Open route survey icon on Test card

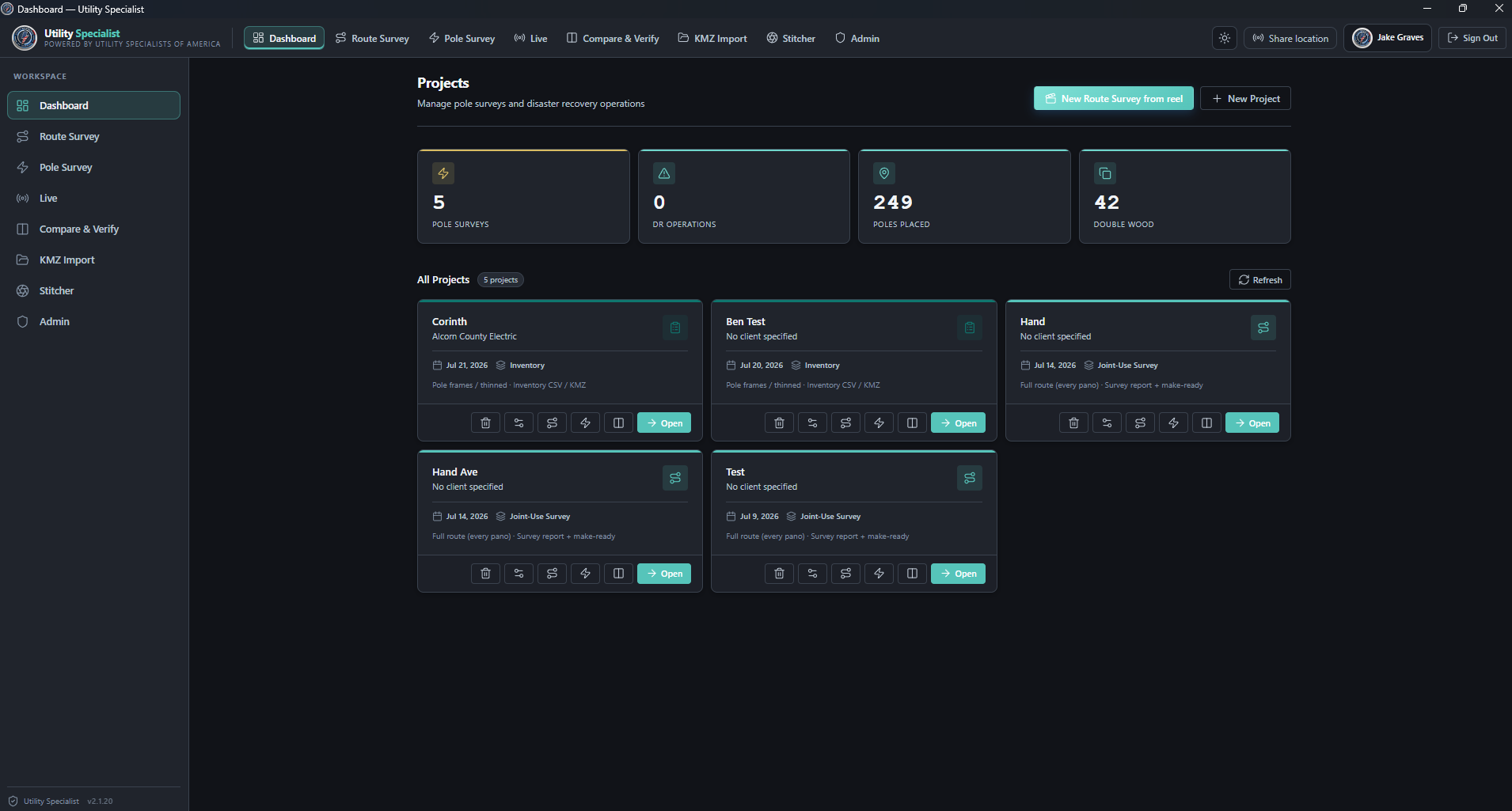845,574
